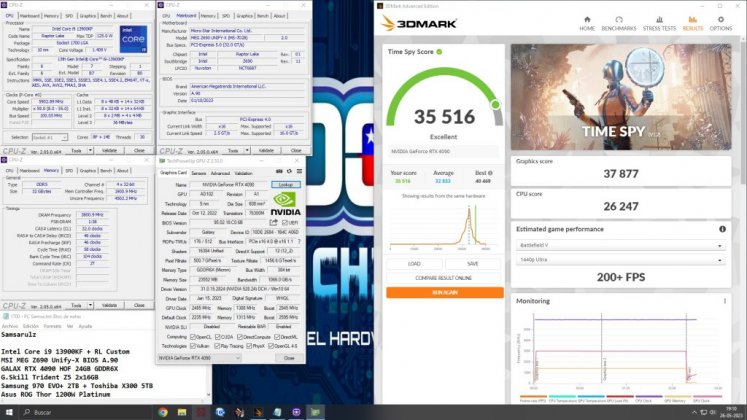Viewport: 747px width, 420px height.
Task: Click the info icon next to Best score
Action: [490, 173]
